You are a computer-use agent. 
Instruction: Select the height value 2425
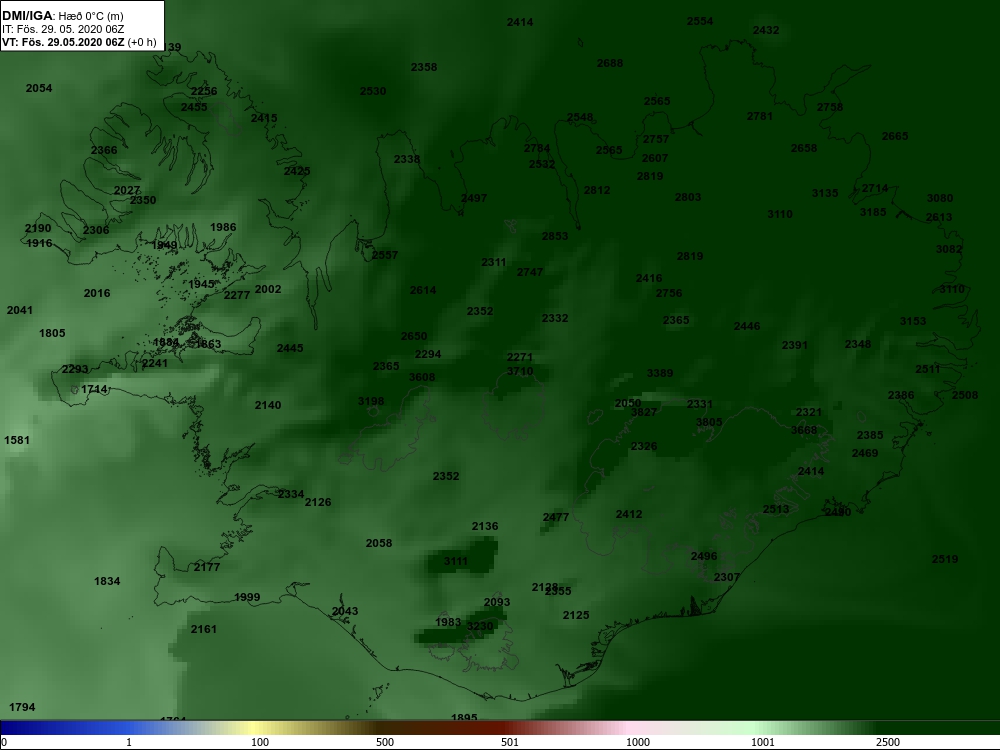pyautogui.click(x=297, y=171)
